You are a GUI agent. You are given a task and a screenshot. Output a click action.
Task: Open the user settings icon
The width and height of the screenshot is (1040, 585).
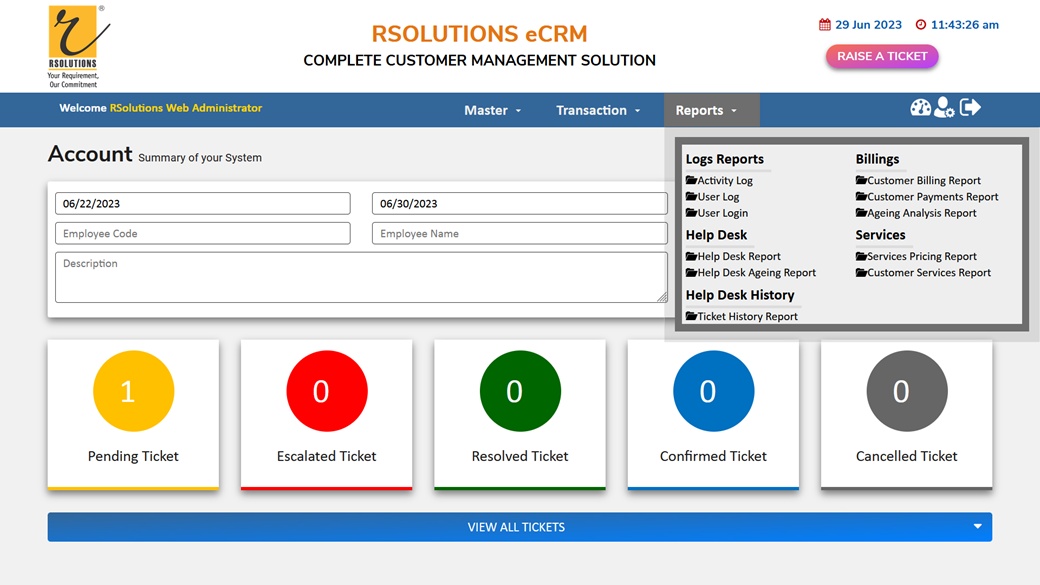[944, 108]
